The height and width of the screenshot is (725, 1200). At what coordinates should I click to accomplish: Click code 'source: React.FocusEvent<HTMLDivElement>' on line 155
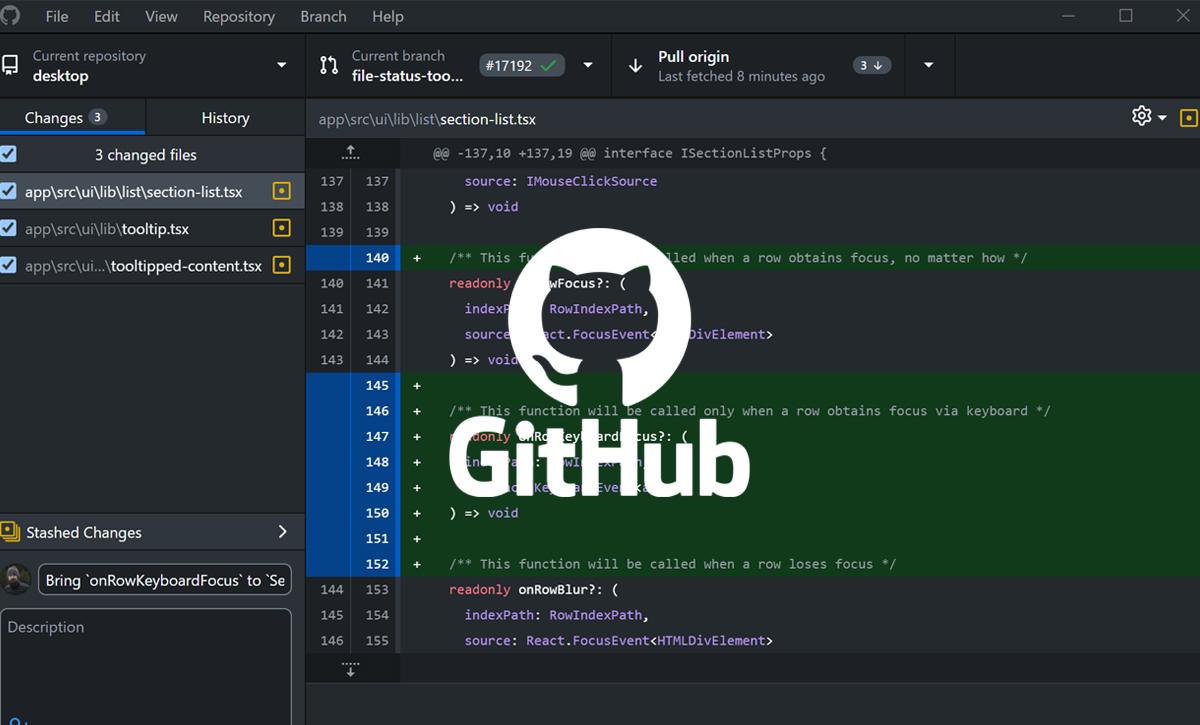coord(618,641)
